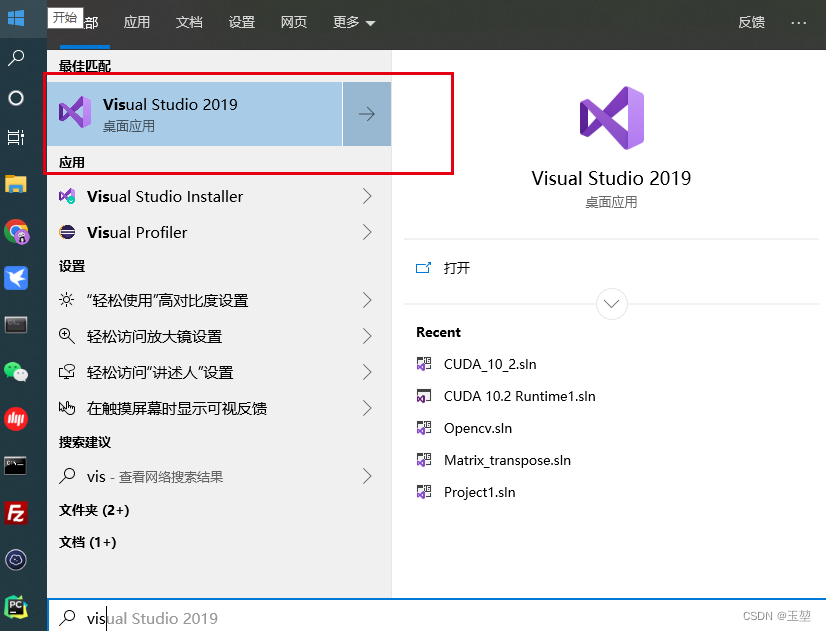The image size is (826, 631).
Task: Expand the Visual Studio 2019 result details arrow
Action: pyautogui.click(x=368, y=113)
